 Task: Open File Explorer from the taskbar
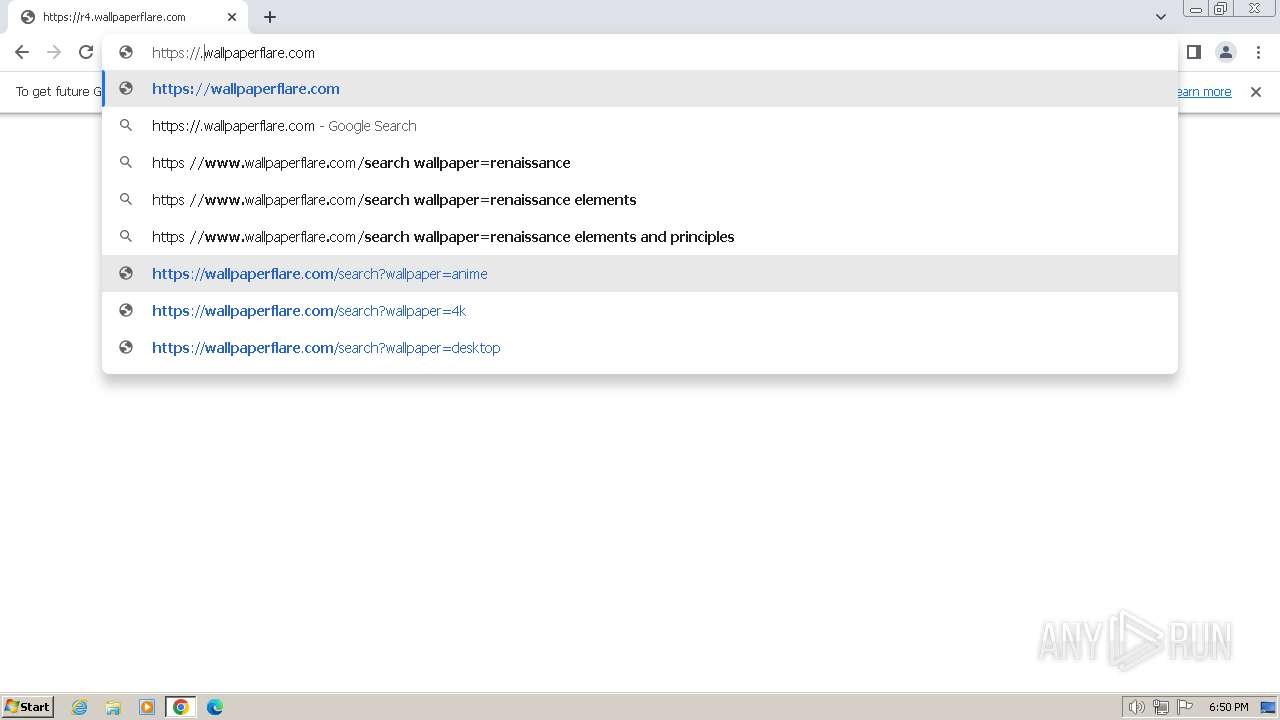click(113, 707)
